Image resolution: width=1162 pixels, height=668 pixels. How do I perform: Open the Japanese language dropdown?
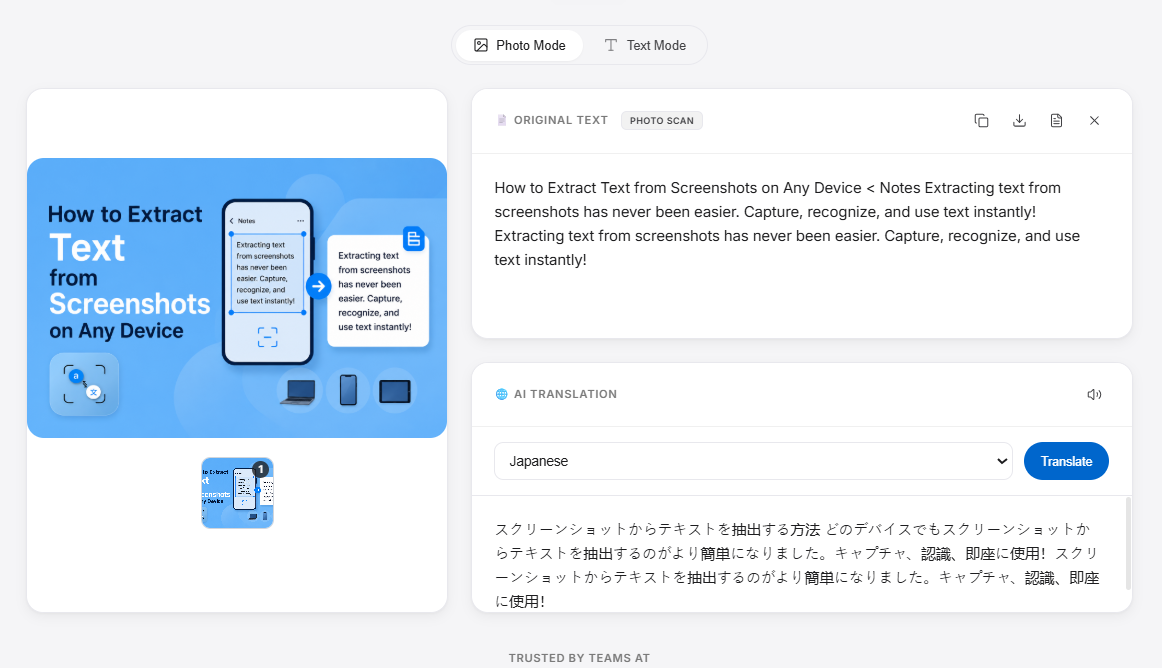(753, 461)
